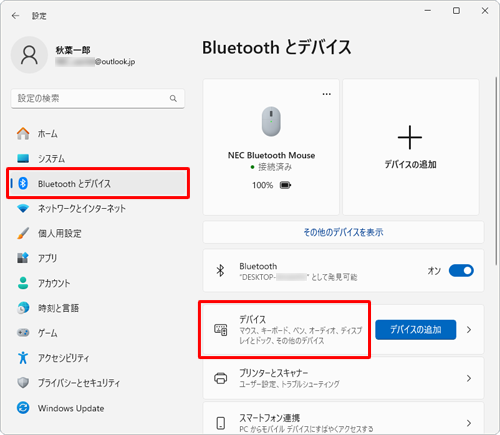Click the Bluetooth とデバイス page heading

click(x=277, y=47)
